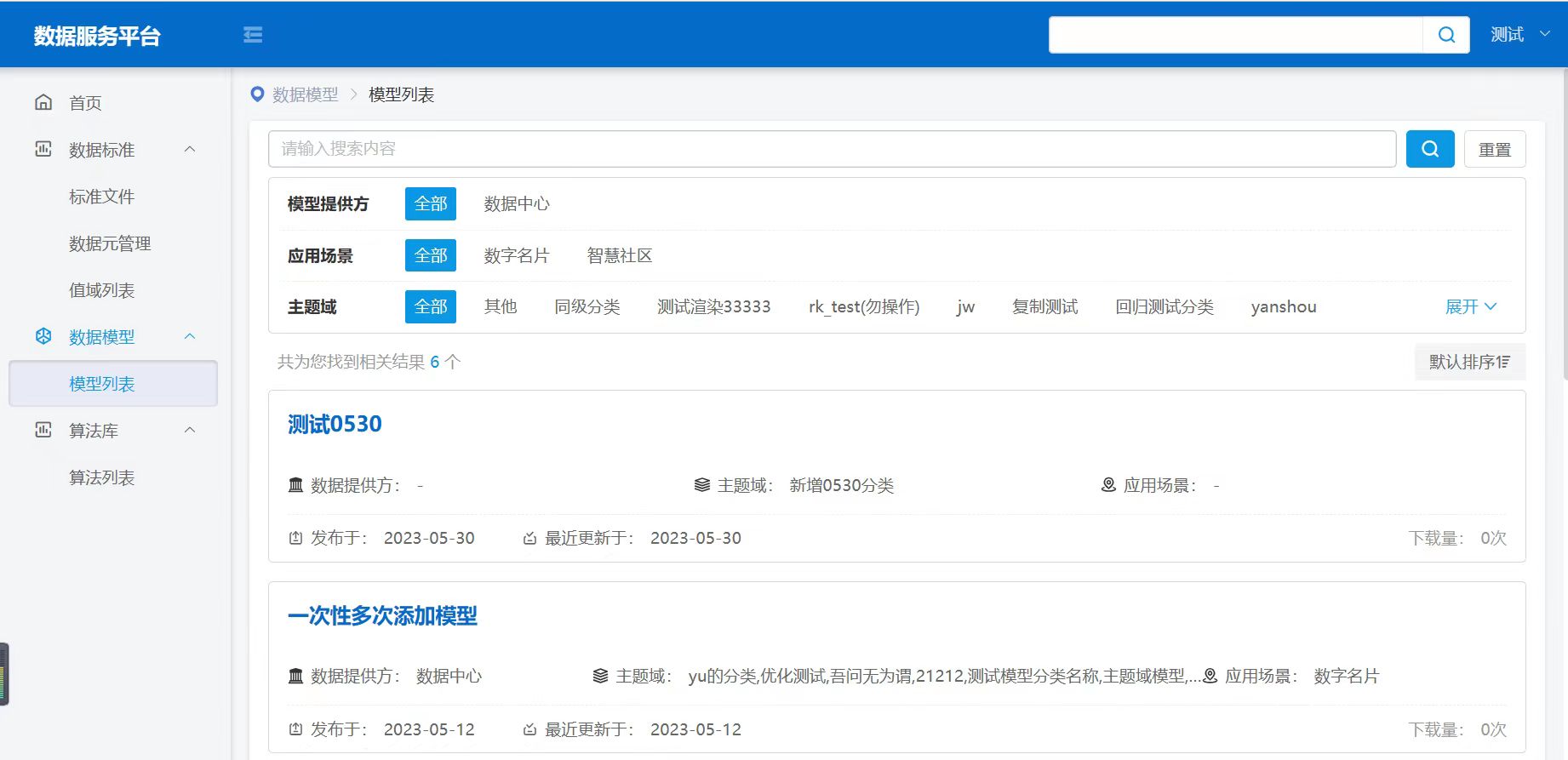Click 模型列表 breadcrumb text

pyautogui.click(x=401, y=94)
